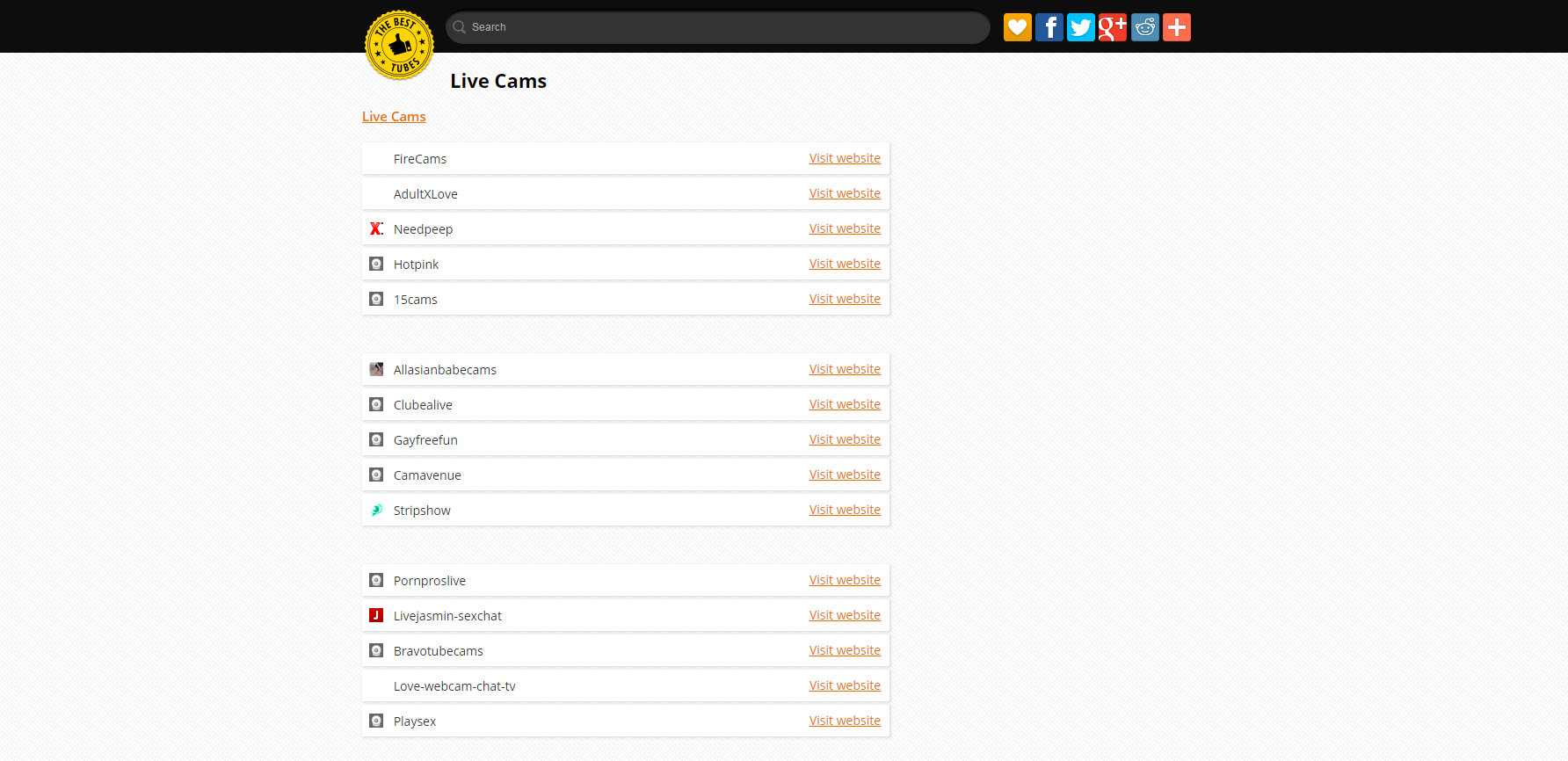
Task: Select the Gayfreefun row name
Action: [x=425, y=440]
